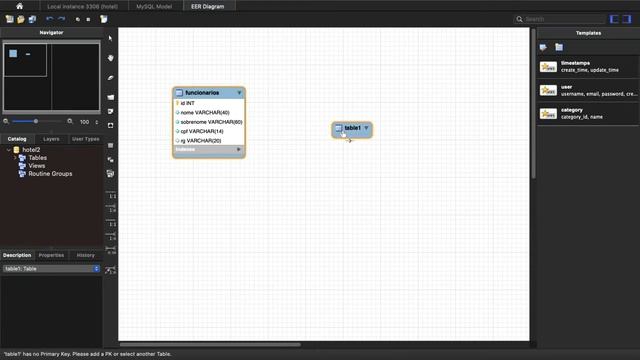The width and height of the screenshot is (640, 360).
Task: Click the 'cpf VARCHAR(14)' column row
Action: [209, 131]
